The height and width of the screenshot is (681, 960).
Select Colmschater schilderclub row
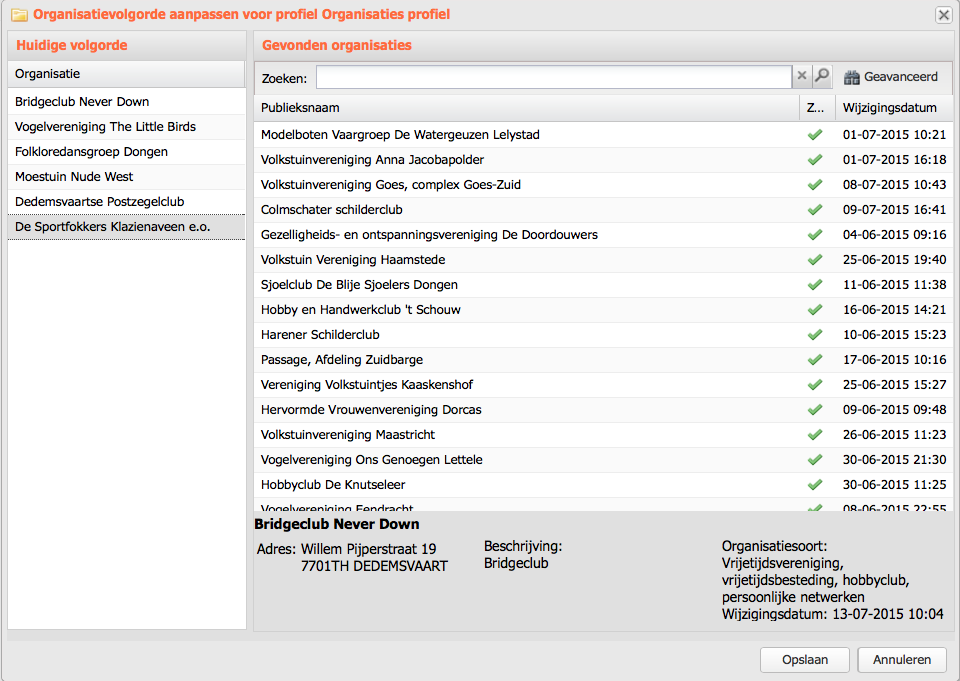coord(603,210)
